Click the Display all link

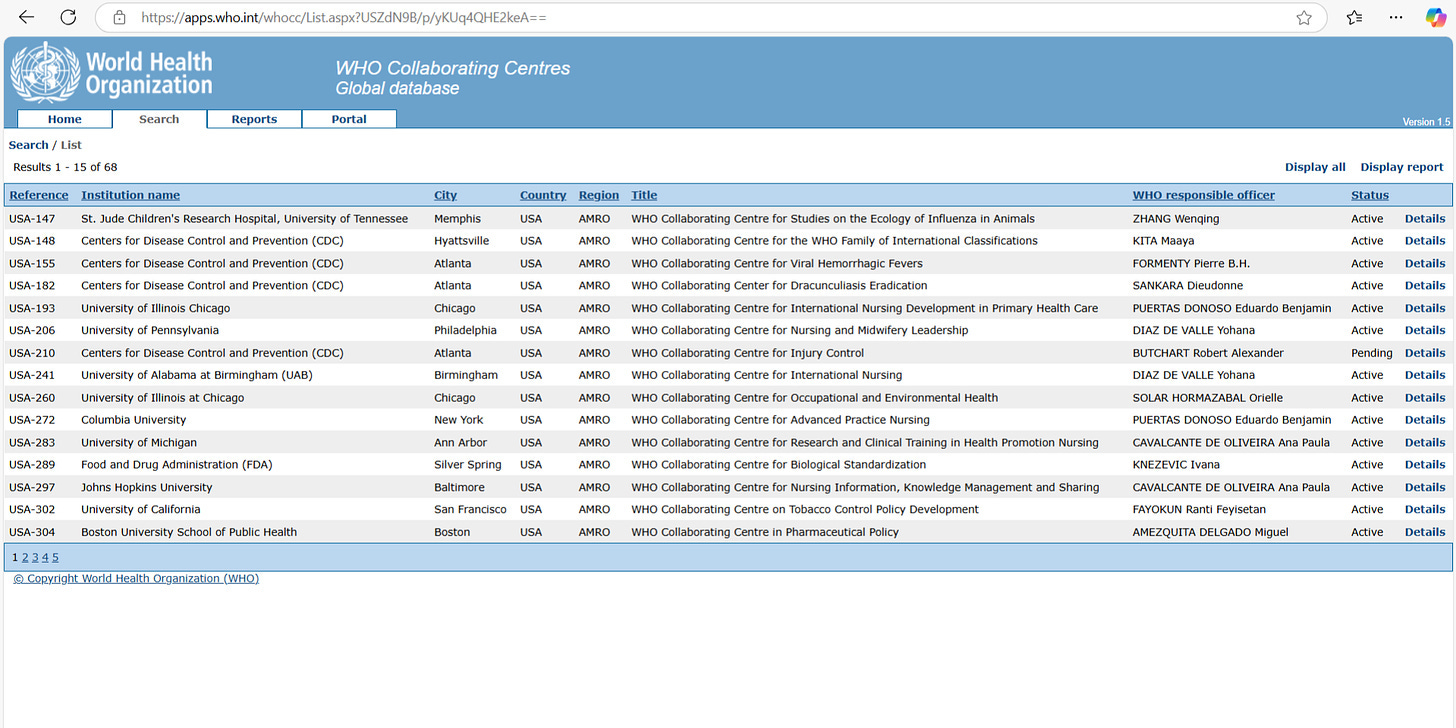pos(1315,167)
